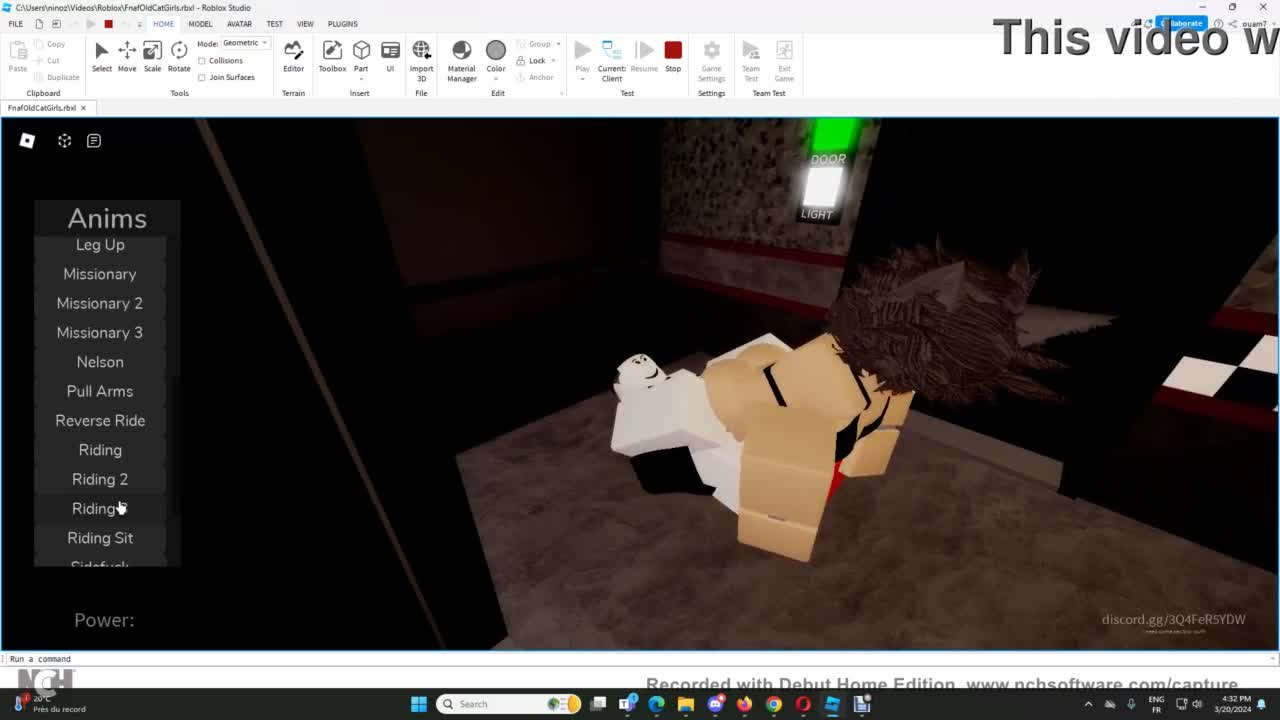Screen dimensions: 1280x720
Task: Enable the Collisions checkbox
Action: [x=202, y=61]
